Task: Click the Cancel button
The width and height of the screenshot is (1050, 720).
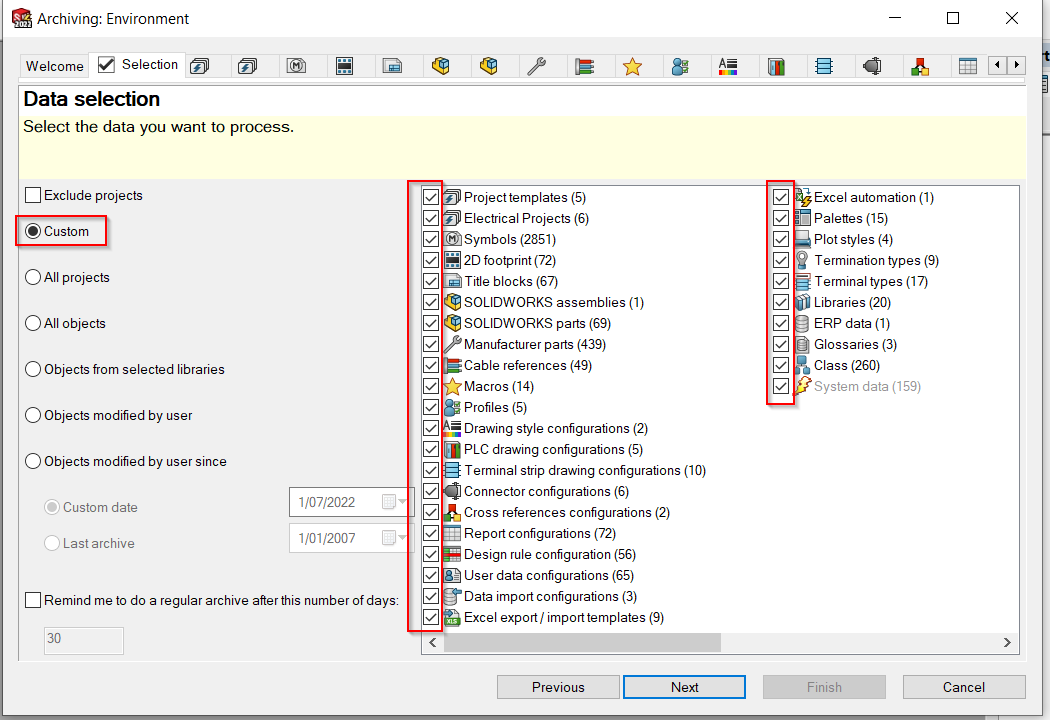Action: click(963, 687)
